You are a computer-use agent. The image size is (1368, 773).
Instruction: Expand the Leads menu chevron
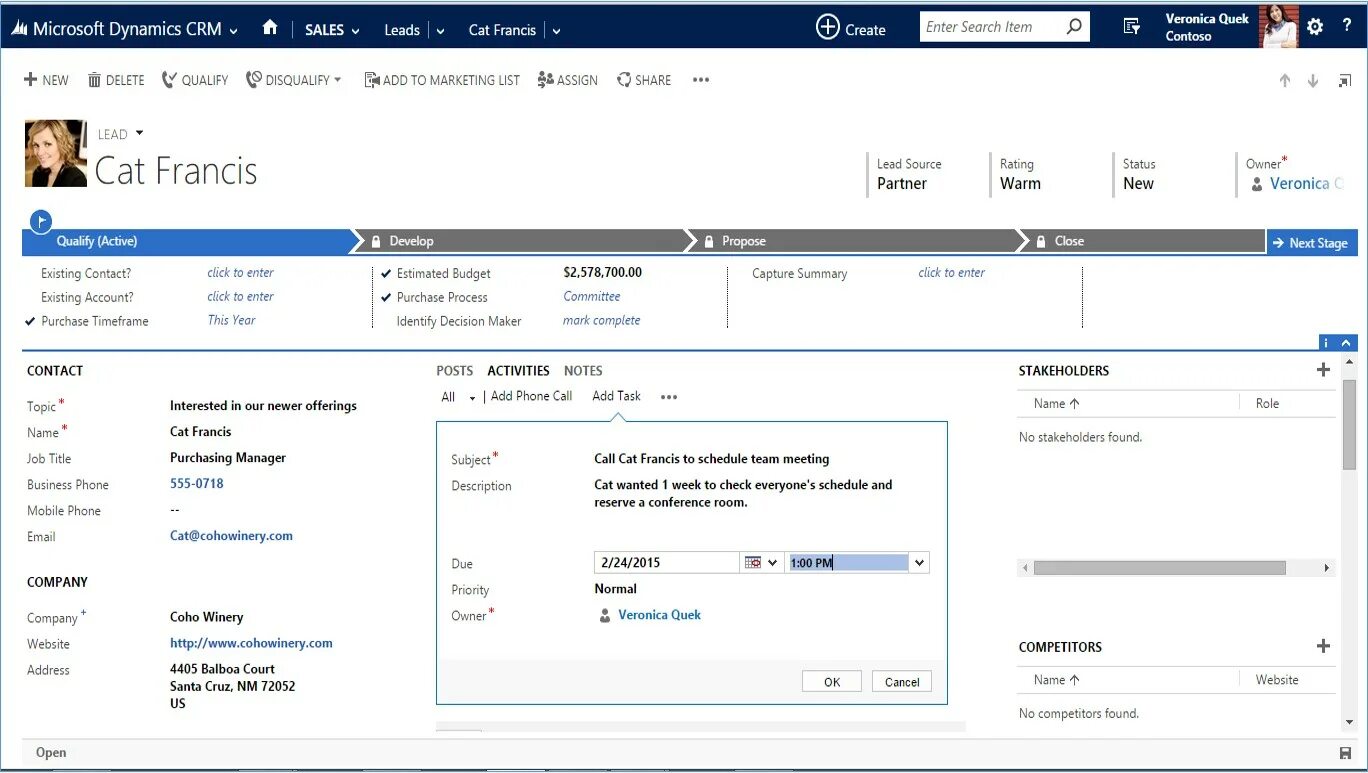tap(441, 31)
